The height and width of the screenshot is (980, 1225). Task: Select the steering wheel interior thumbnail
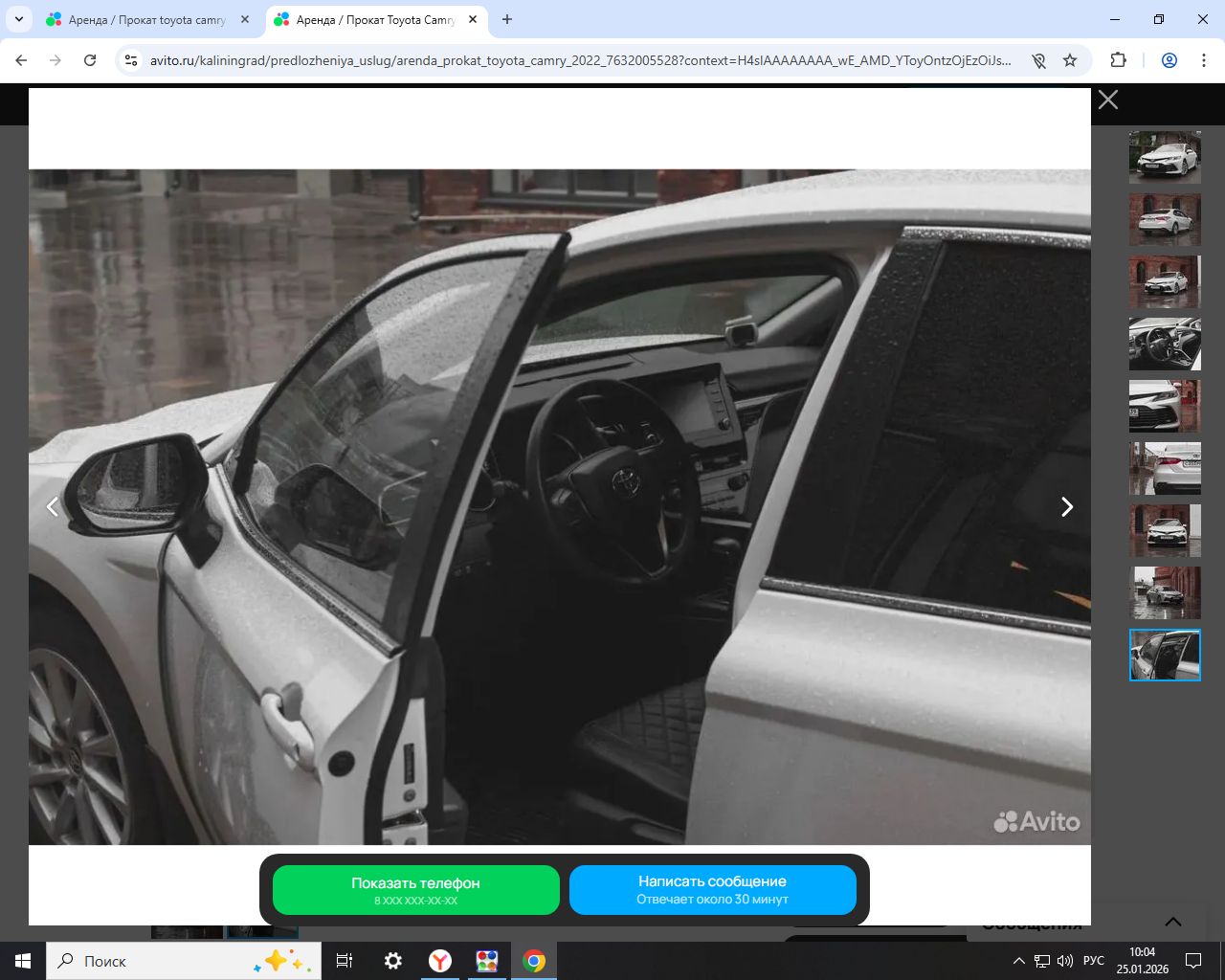tap(1165, 345)
